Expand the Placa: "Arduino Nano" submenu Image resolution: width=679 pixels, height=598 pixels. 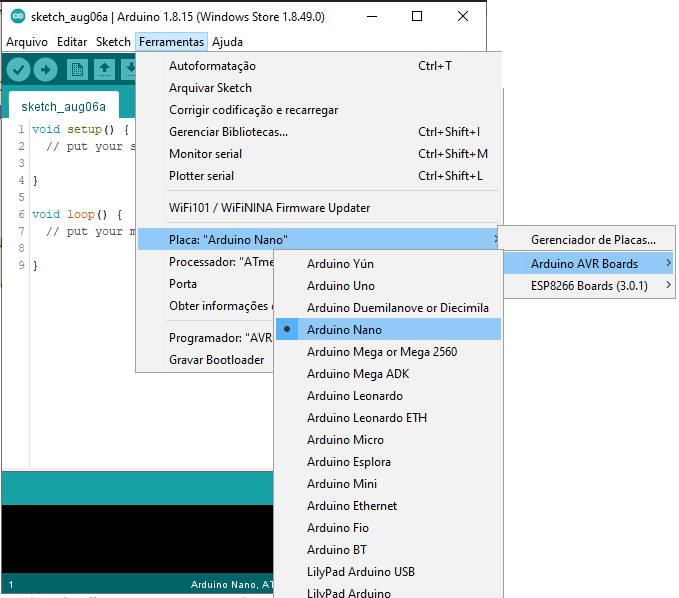(320, 239)
